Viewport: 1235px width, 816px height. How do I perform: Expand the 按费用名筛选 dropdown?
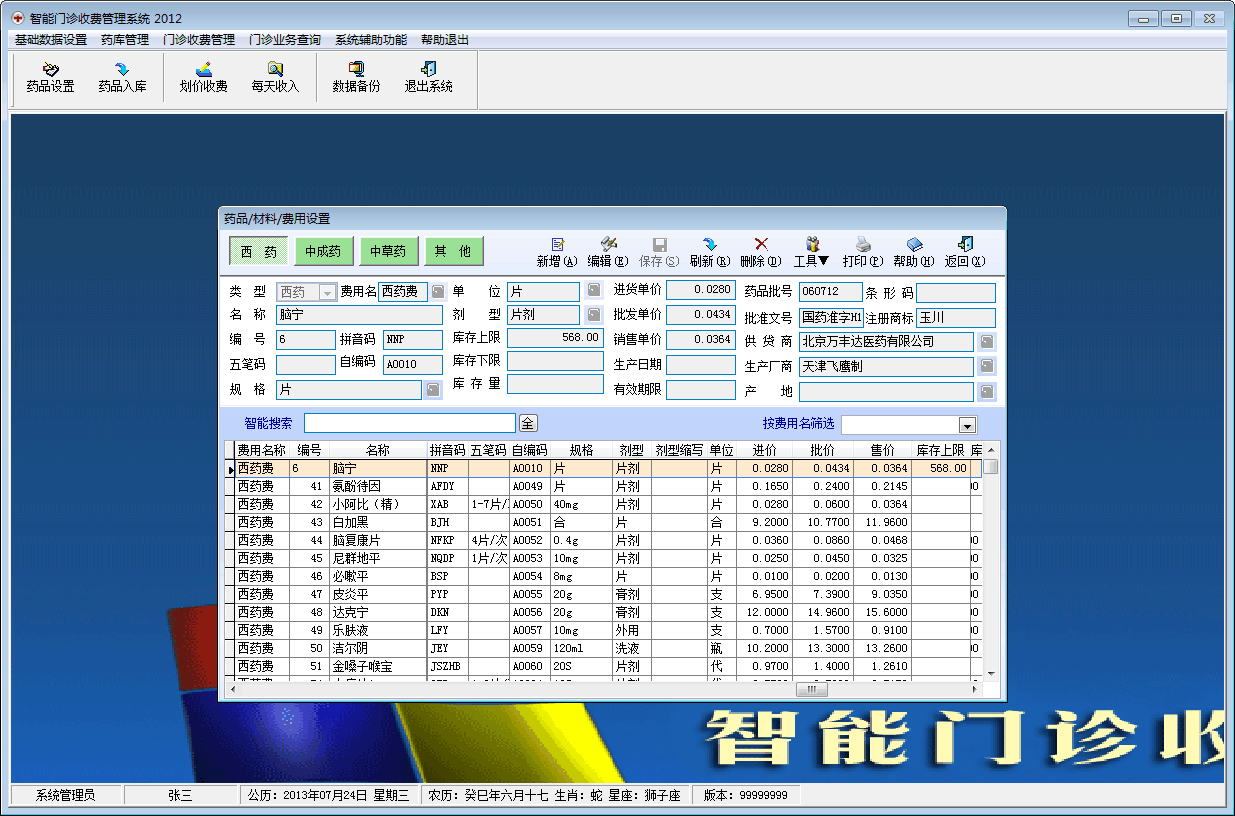click(967, 425)
